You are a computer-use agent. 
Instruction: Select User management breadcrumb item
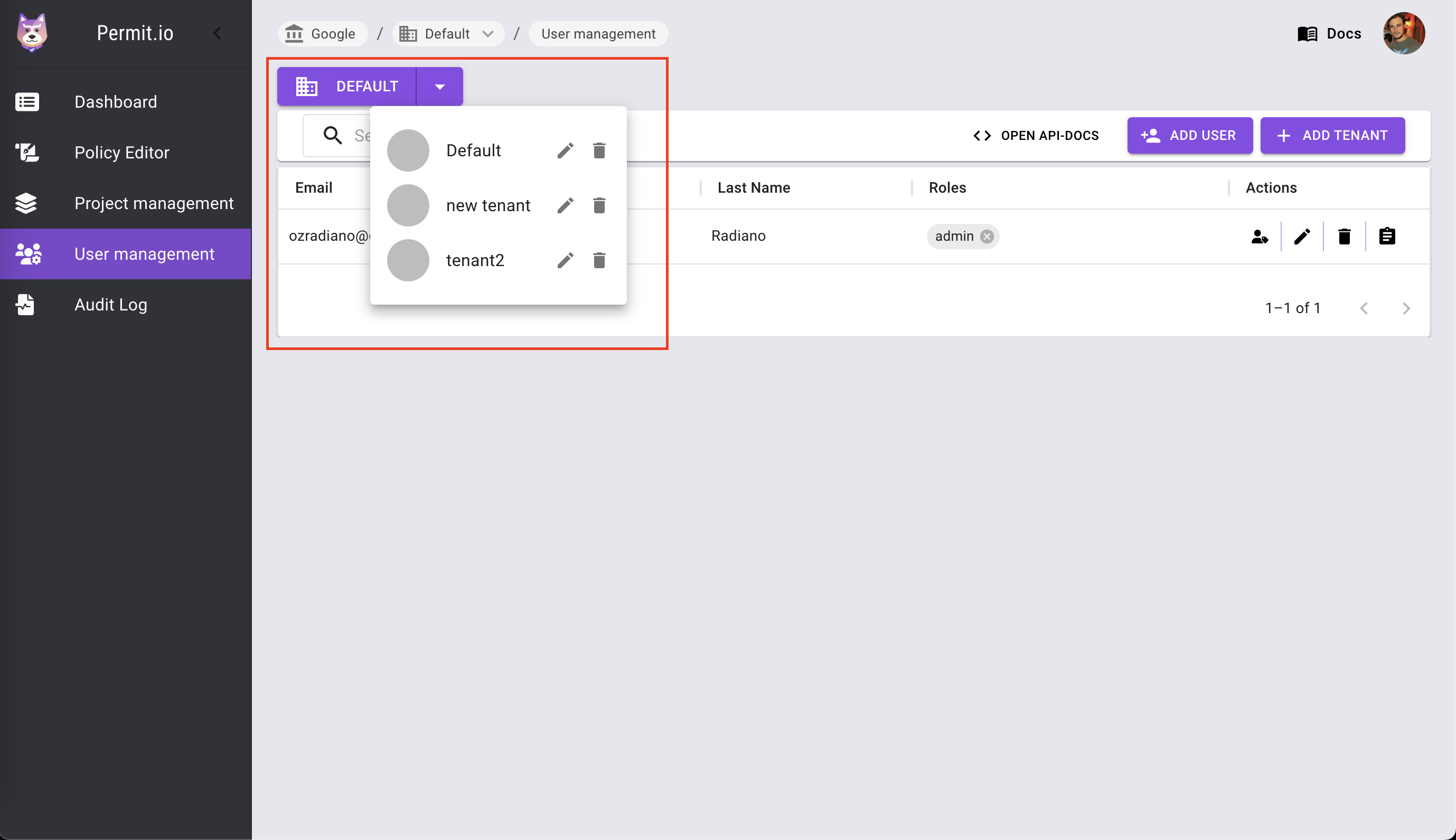pos(597,33)
